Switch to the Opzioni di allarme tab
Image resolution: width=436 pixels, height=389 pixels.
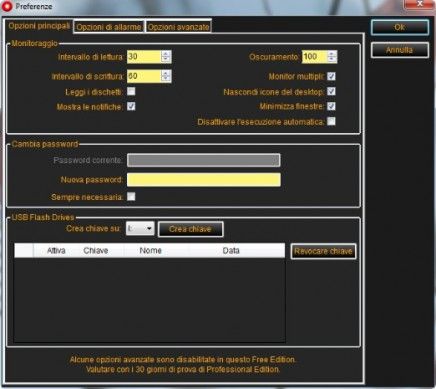click(109, 27)
